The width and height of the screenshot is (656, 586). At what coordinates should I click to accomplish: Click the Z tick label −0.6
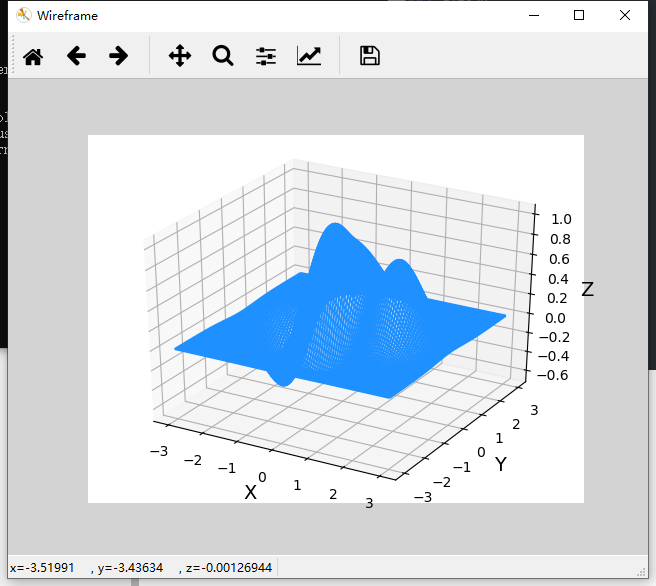[552, 375]
